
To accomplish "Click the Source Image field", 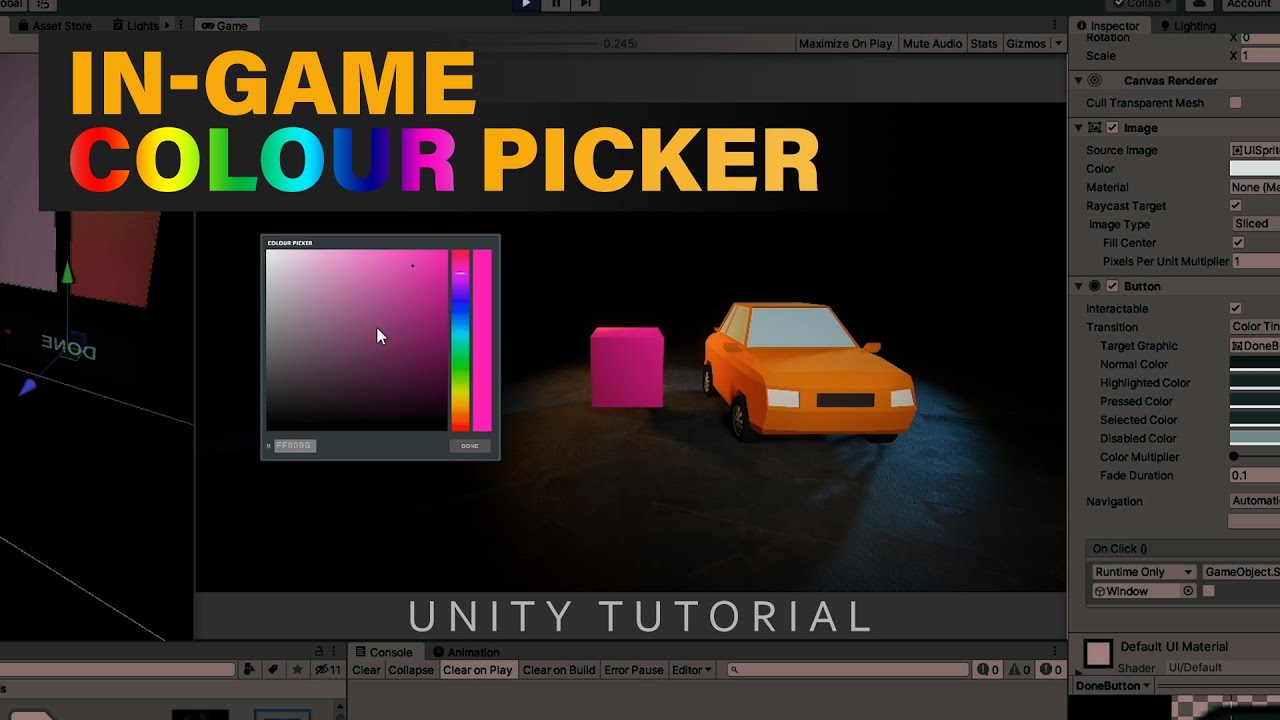I will coord(1255,150).
